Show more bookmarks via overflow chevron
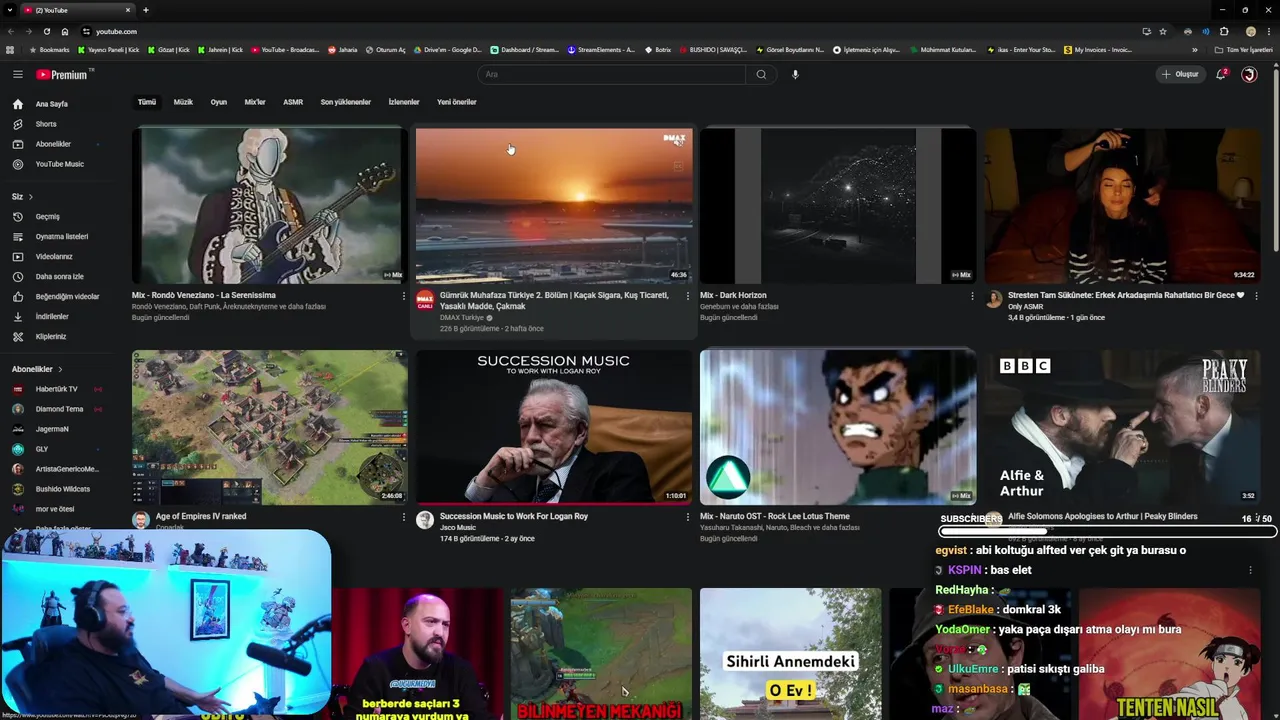1280x720 pixels. click(x=1194, y=50)
